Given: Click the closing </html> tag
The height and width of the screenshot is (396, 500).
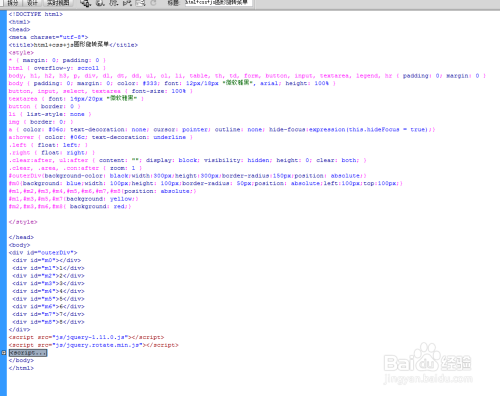Looking at the screenshot, I should point(21,368).
